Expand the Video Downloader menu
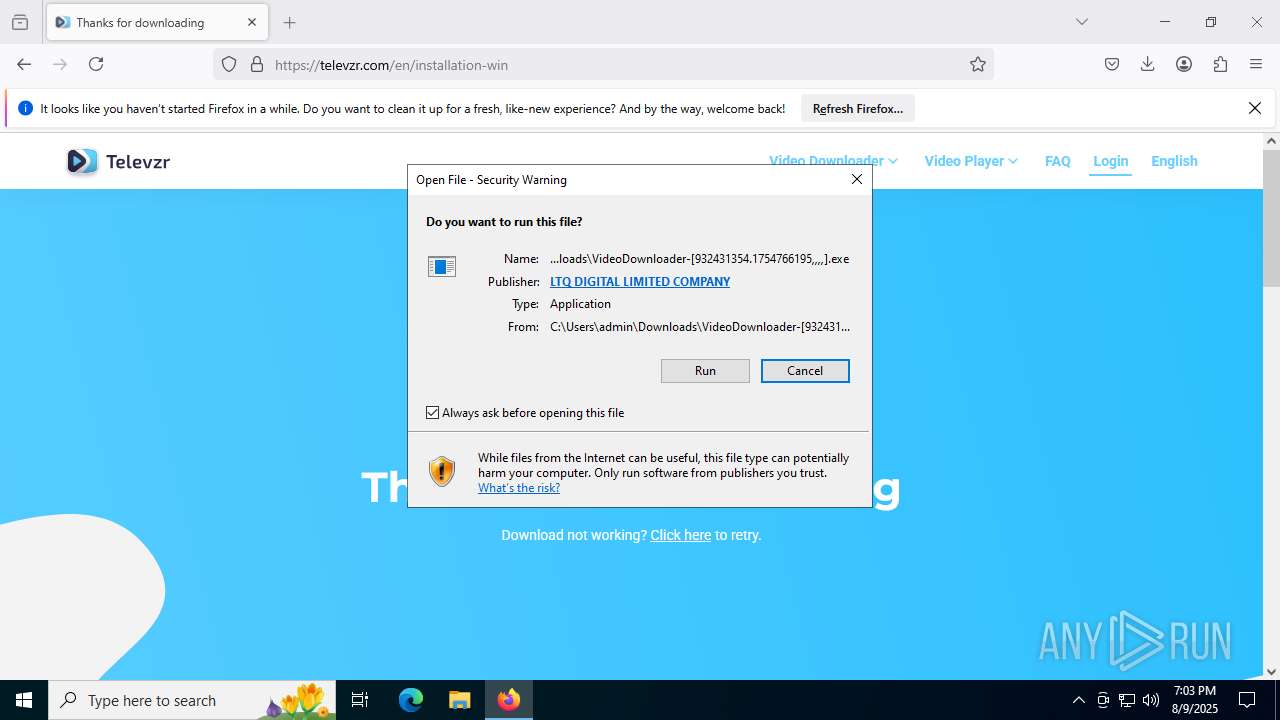 833,161
